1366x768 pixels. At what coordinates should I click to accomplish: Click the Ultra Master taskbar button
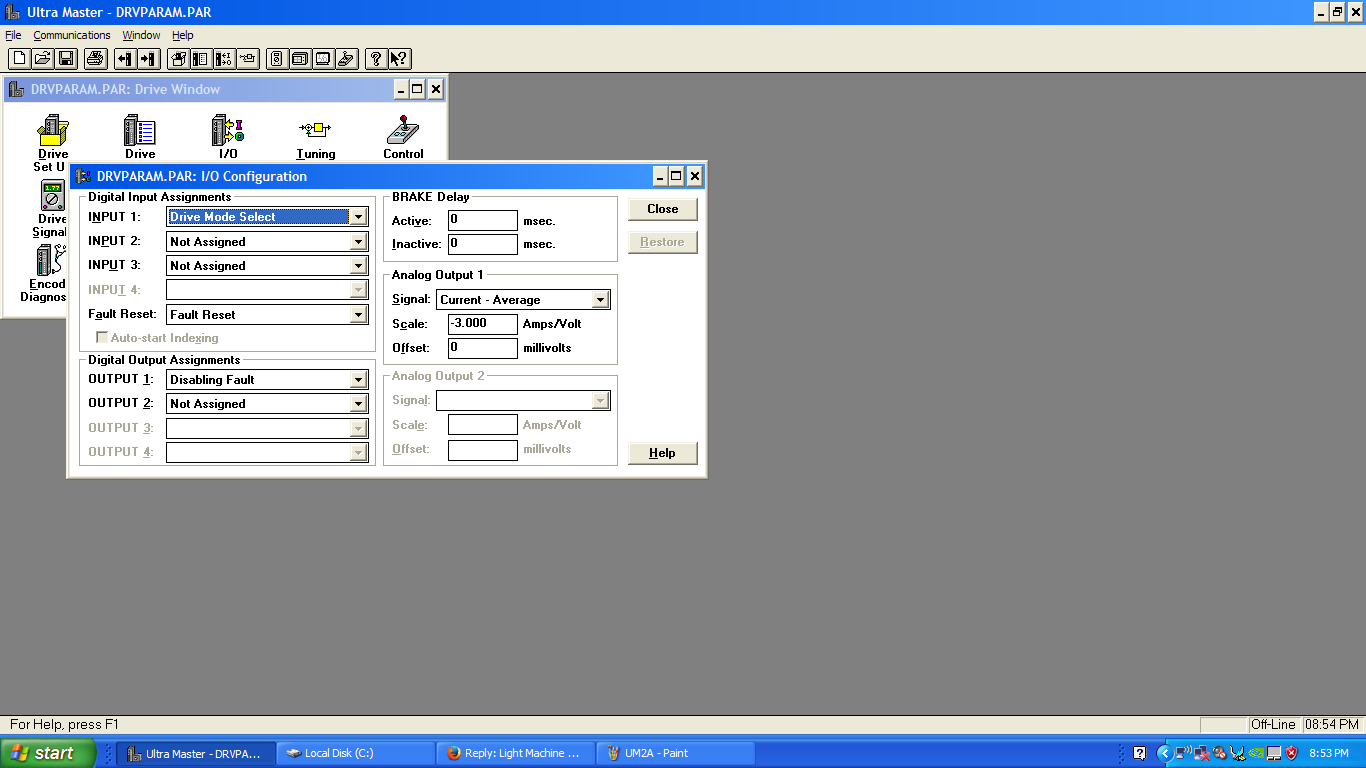click(195, 753)
